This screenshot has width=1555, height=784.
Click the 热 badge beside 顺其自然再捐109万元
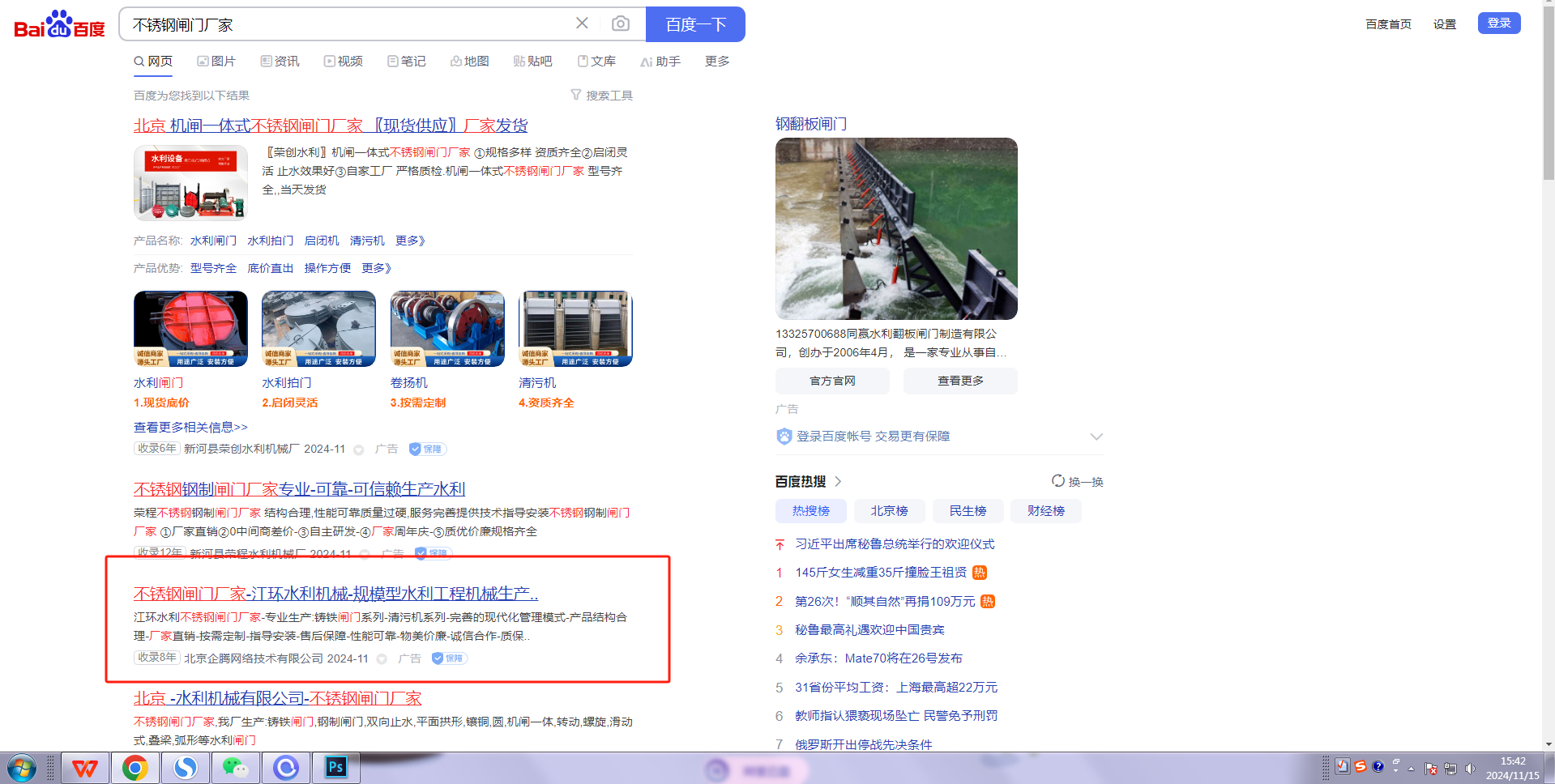988,601
